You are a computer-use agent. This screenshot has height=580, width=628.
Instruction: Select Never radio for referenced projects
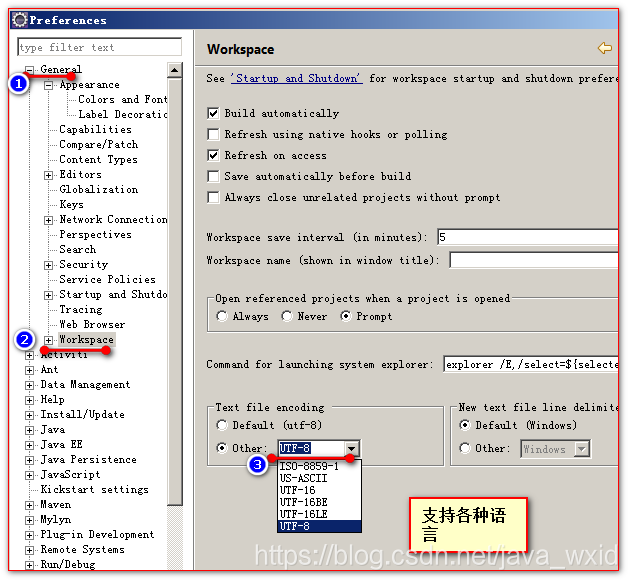point(287,316)
